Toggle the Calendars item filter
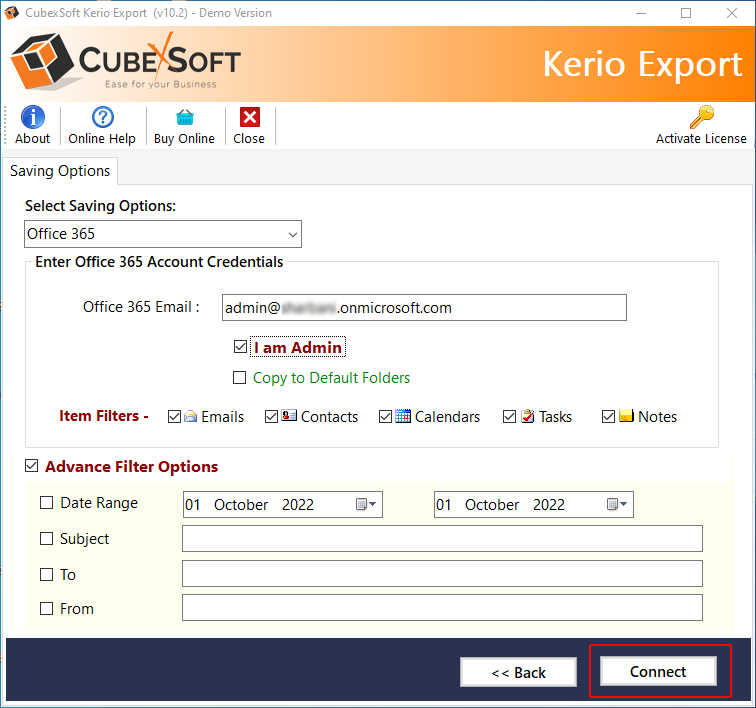This screenshot has height=708, width=756. (x=386, y=417)
